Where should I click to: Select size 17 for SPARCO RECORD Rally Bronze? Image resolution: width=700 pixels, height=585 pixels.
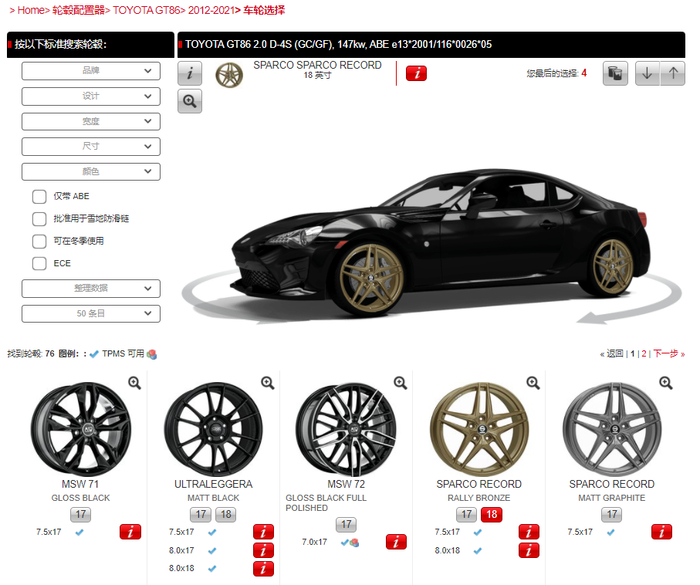466,514
